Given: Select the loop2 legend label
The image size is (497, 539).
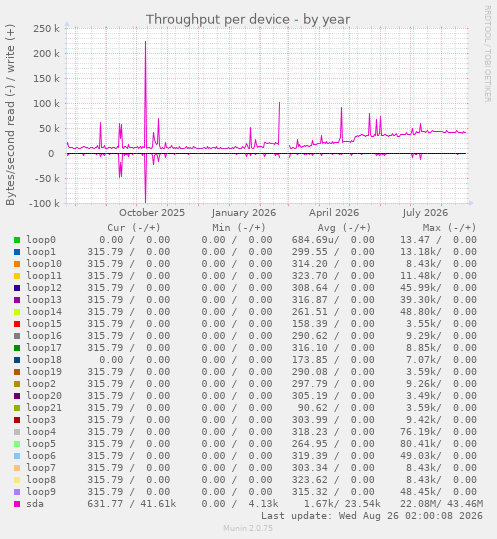Looking at the screenshot, I should [41, 384].
